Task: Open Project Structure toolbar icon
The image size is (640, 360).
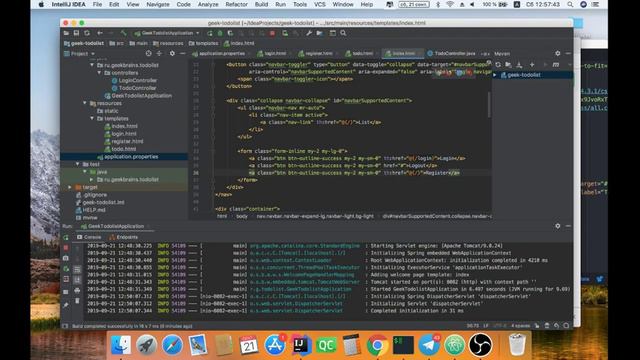Action: coord(320,33)
